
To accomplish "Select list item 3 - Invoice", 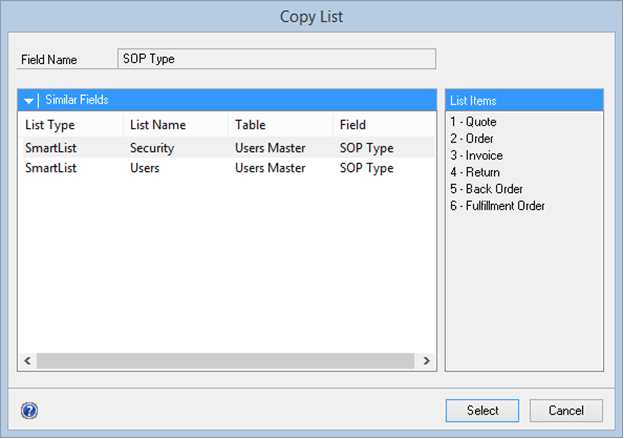I will (476, 155).
